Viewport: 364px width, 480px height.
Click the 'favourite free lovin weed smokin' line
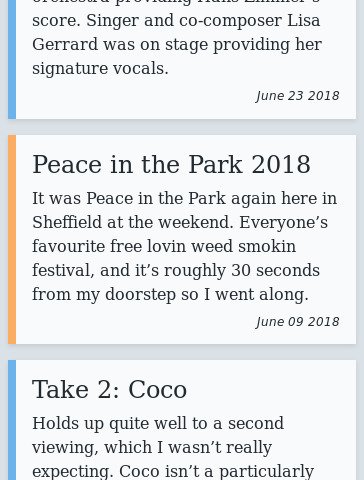pos(164,247)
